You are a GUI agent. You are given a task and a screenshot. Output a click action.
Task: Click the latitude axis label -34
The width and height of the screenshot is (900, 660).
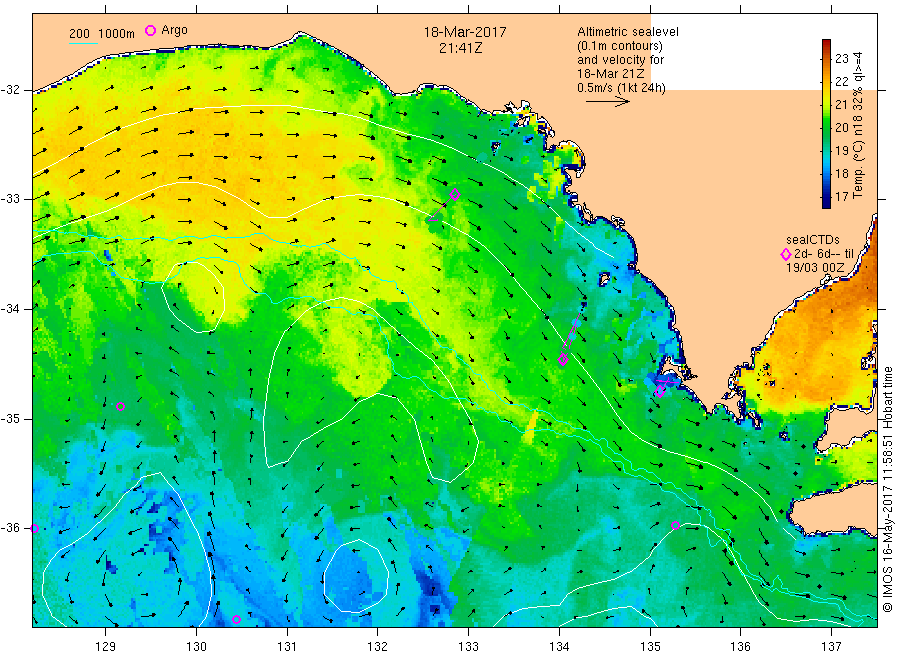[10, 309]
